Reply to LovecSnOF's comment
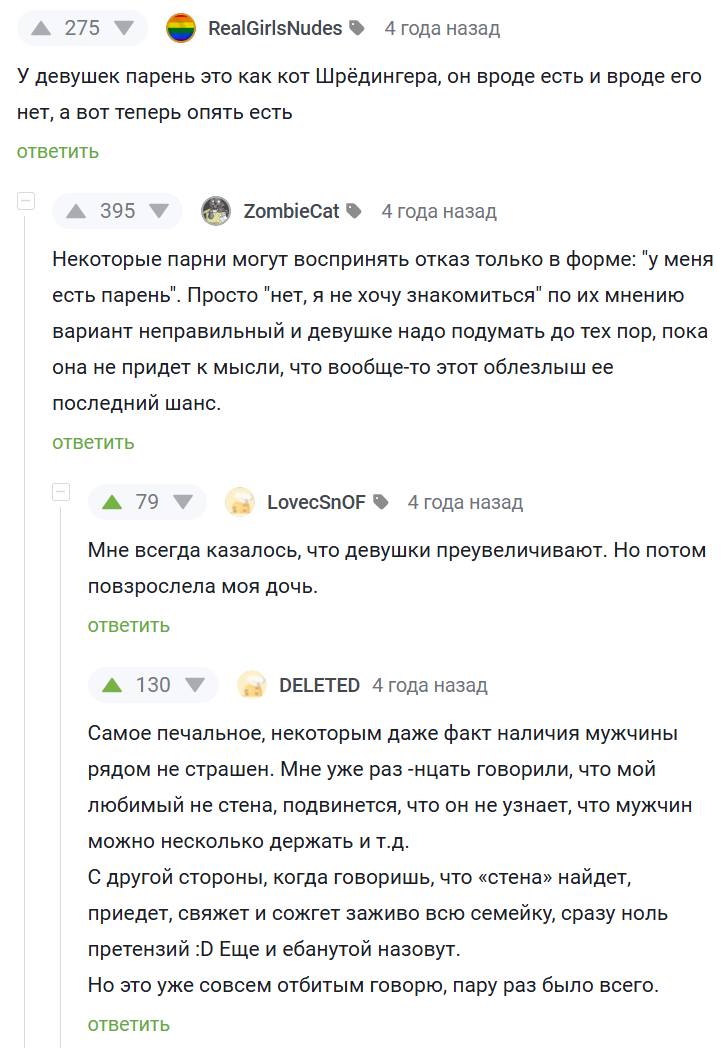Viewport: 727px width, 1048px height. point(129,625)
